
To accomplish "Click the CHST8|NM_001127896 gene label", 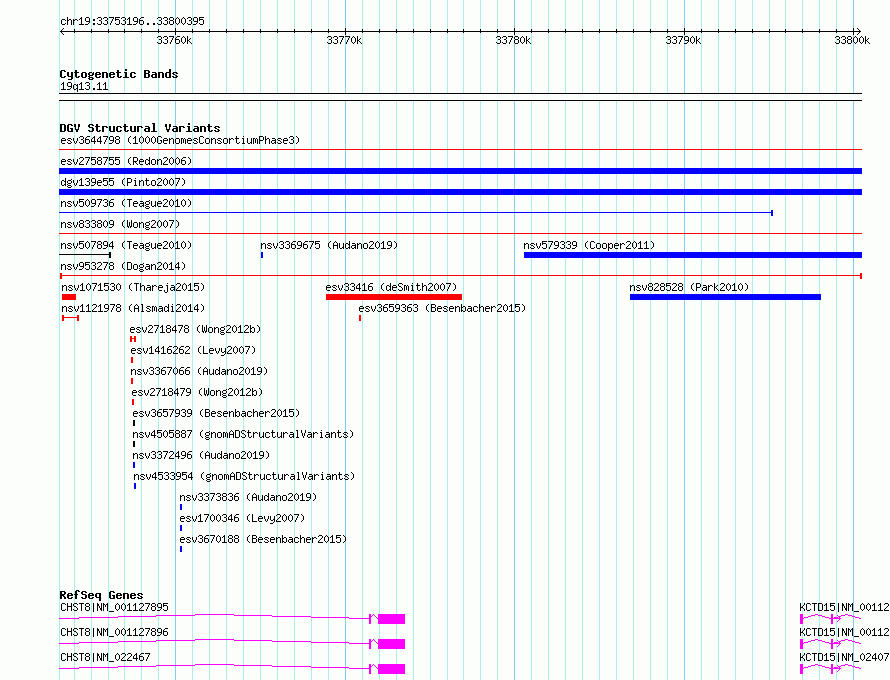I will pos(114,632).
